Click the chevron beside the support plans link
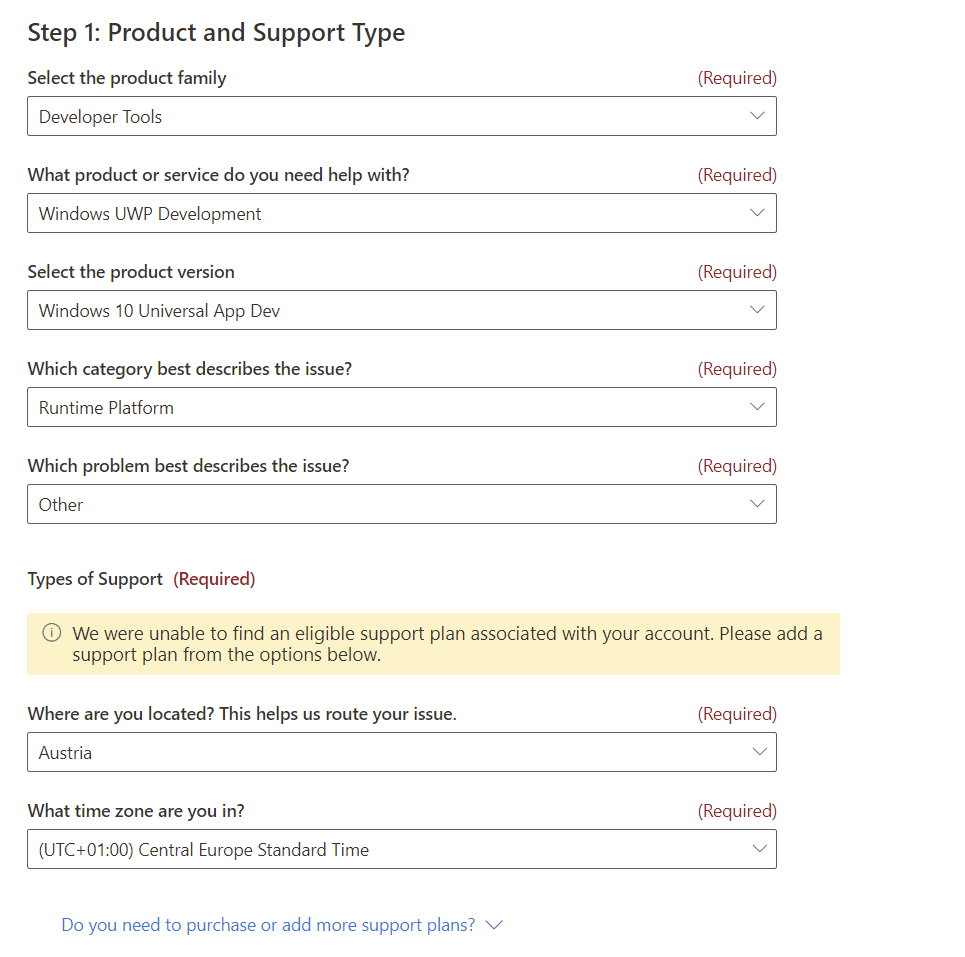Image resolution: width=965 pixels, height=957 pixels. point(494,925)
